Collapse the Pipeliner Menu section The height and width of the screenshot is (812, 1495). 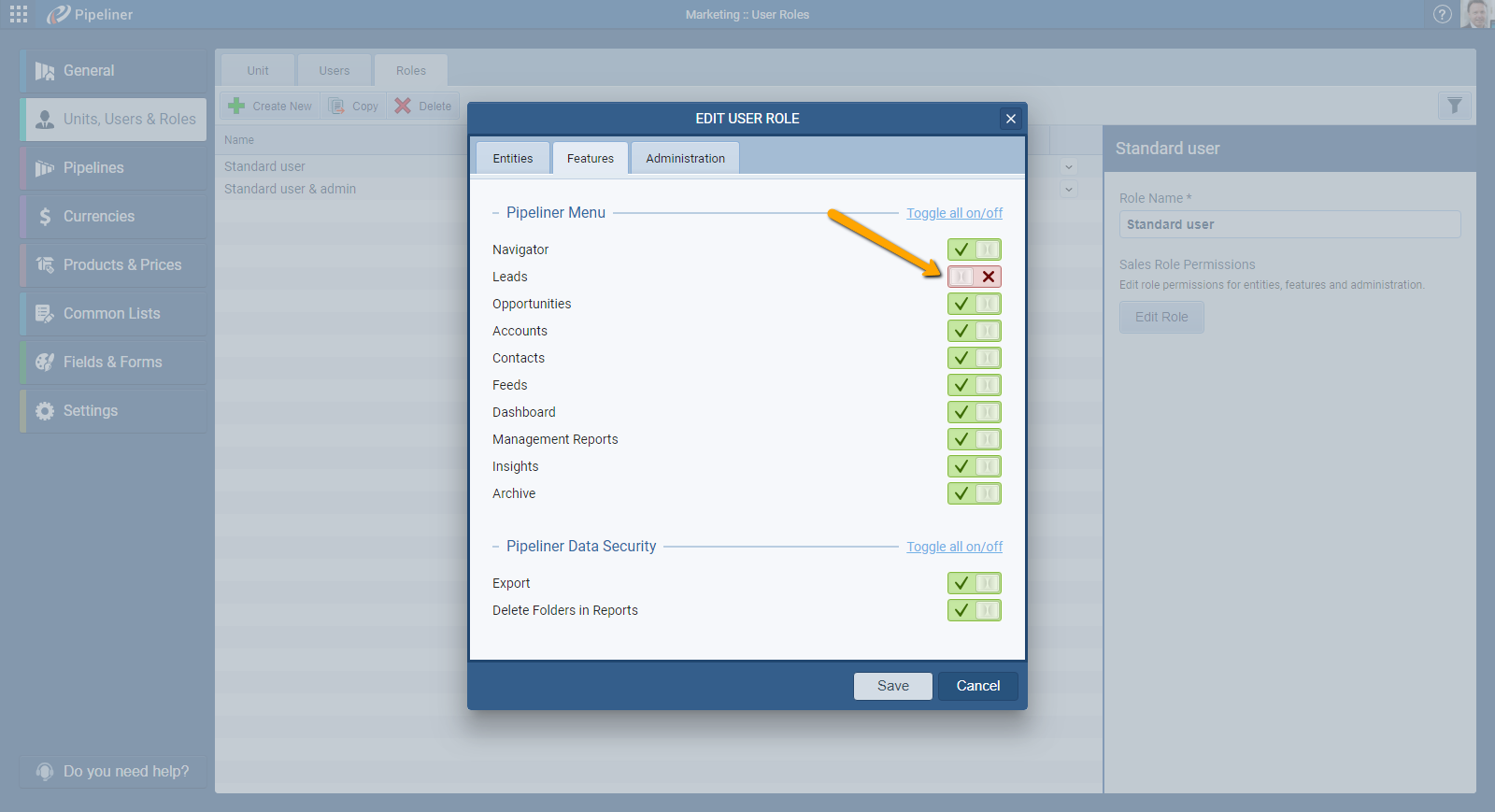click(495, 213)
